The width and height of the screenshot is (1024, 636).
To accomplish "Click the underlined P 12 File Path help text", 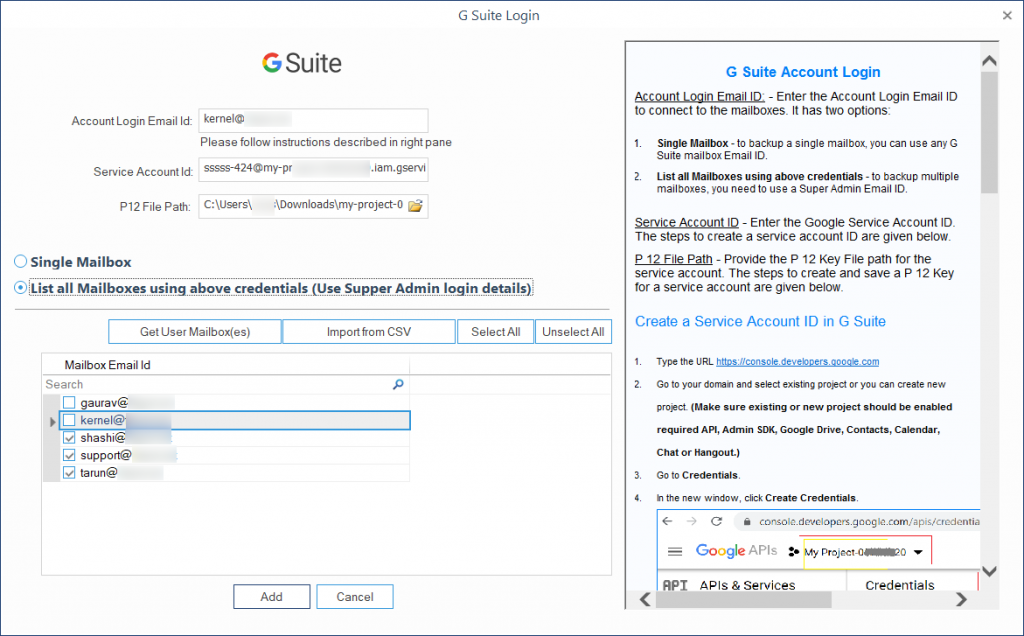I will [673, 259].
